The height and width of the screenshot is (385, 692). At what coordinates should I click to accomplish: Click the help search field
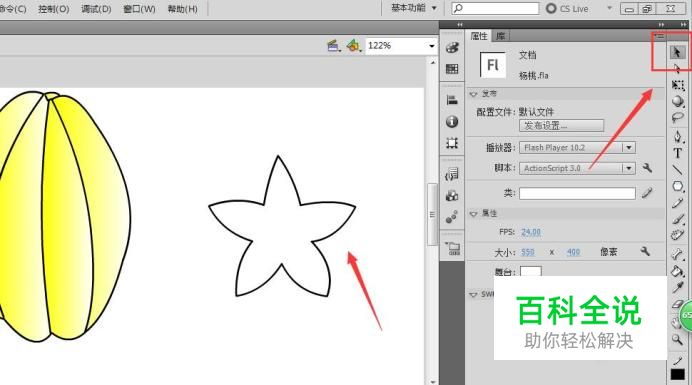(x=495, y=8)
